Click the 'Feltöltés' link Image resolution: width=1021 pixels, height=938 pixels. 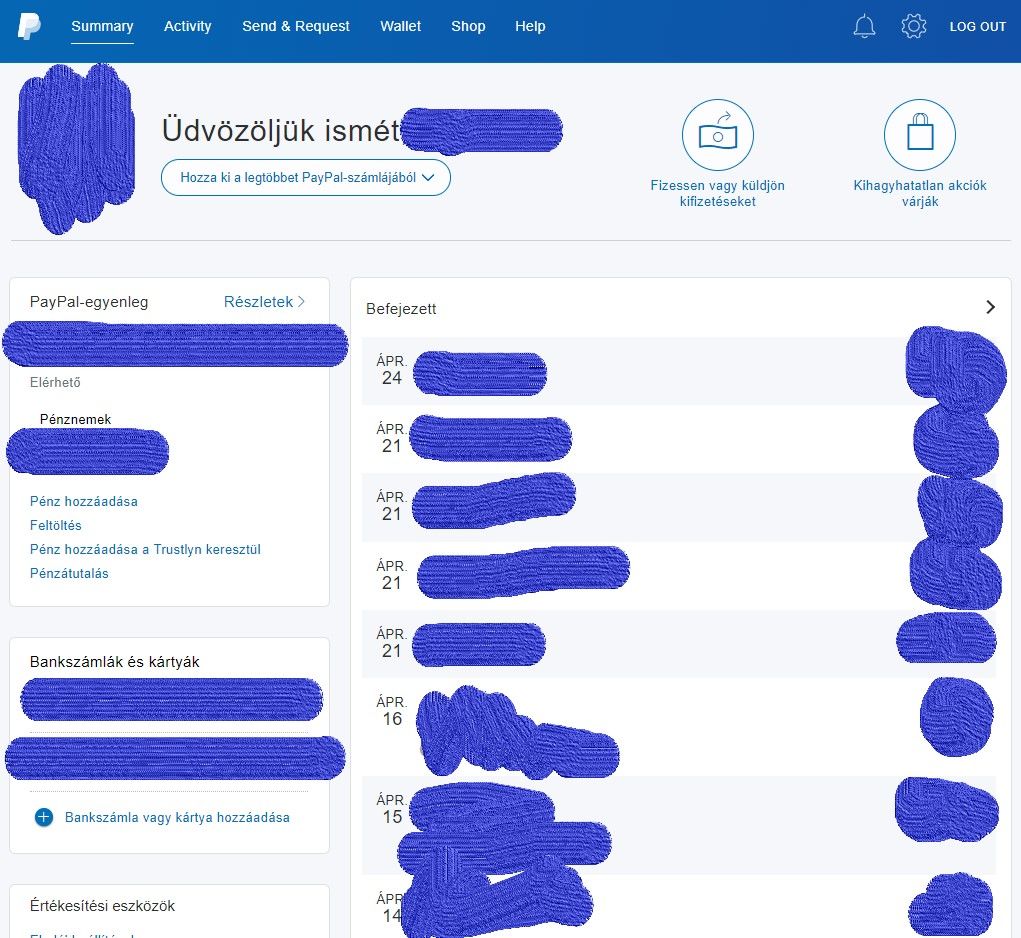click(56, 525)
